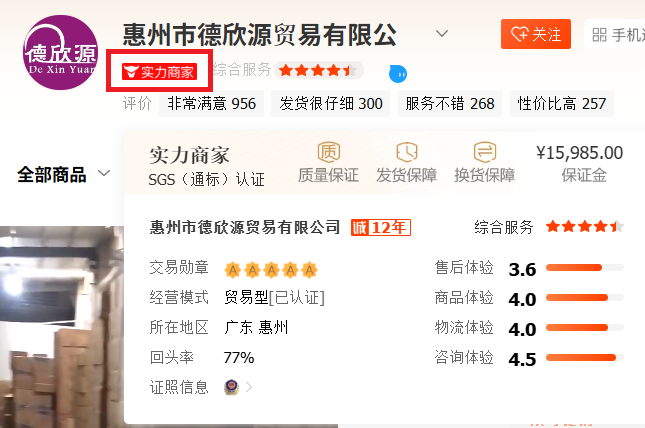Click the 质量保证 guarantee icon
Screen dimensions: 645x428
329,152
